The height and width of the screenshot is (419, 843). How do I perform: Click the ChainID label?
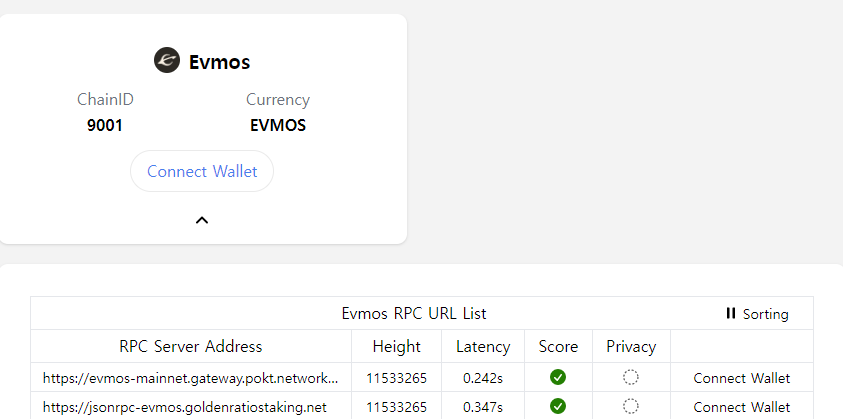[x=105, y=100]
